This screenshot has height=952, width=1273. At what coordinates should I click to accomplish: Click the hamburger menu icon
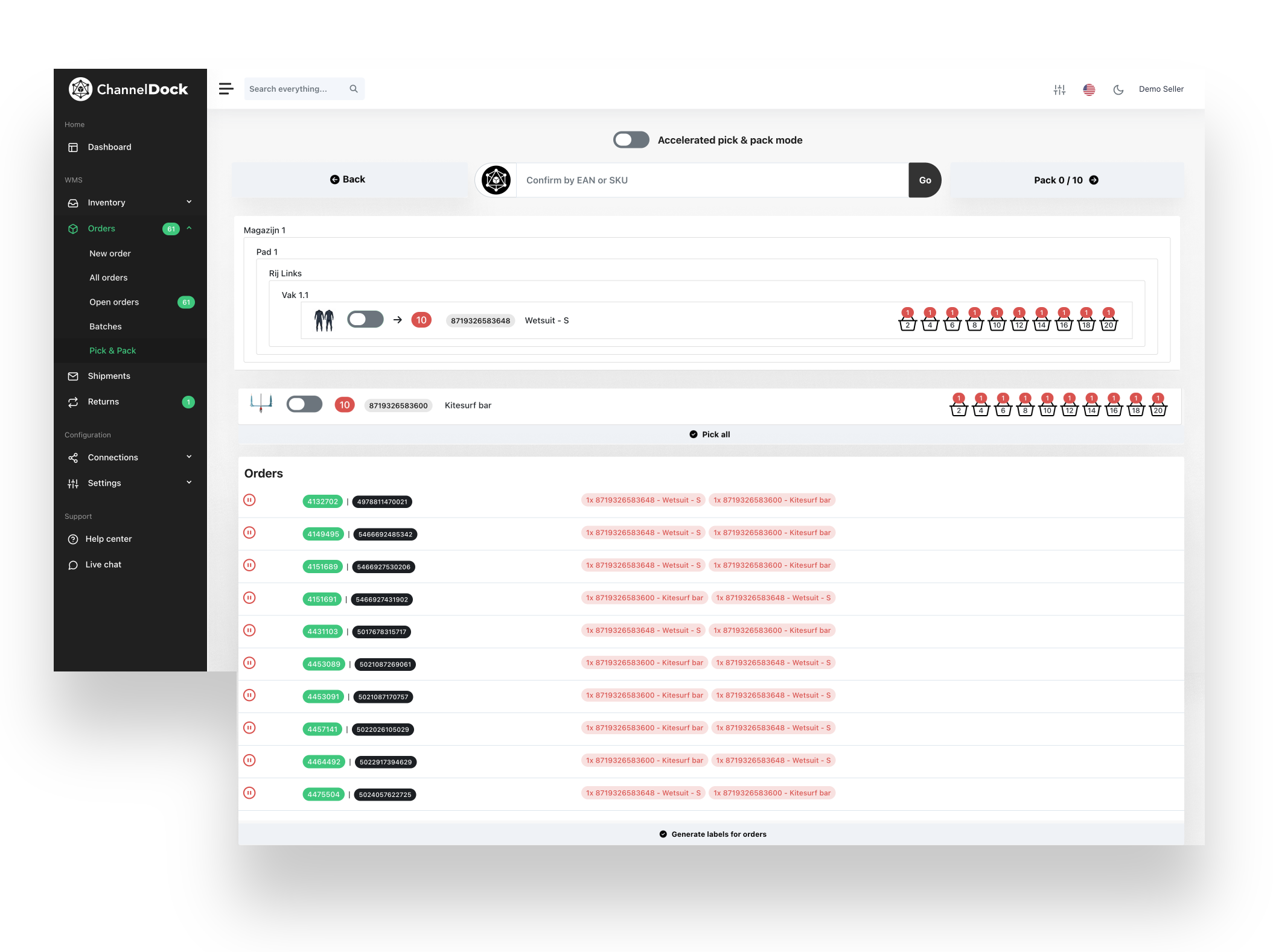coord(226,88)
